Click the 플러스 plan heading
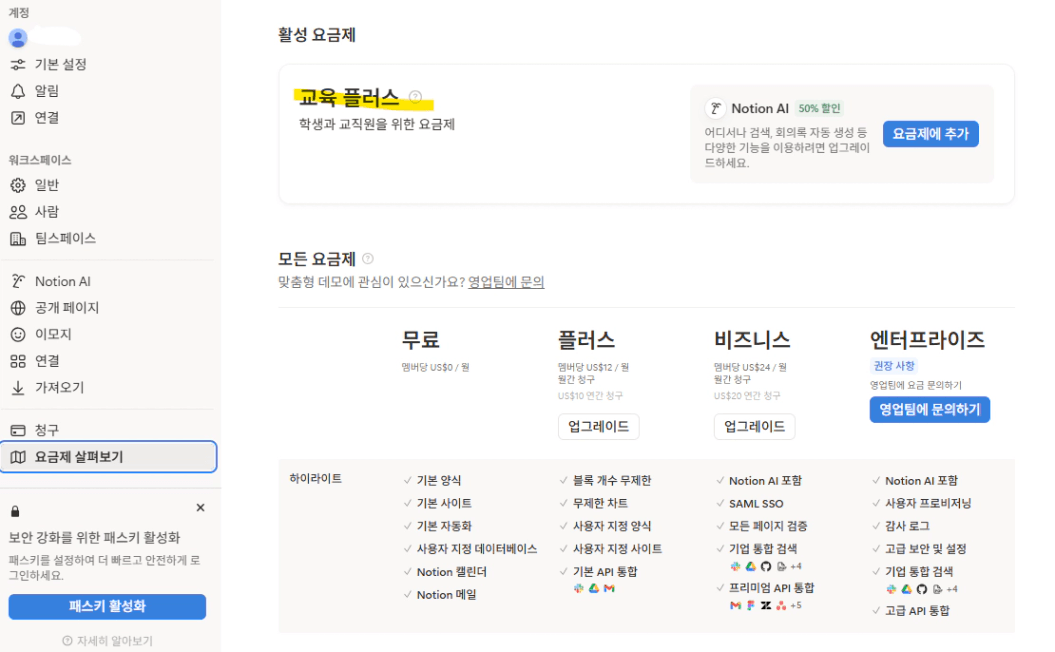This screenshot has height=652, width=1055. [x=586, y=340]
